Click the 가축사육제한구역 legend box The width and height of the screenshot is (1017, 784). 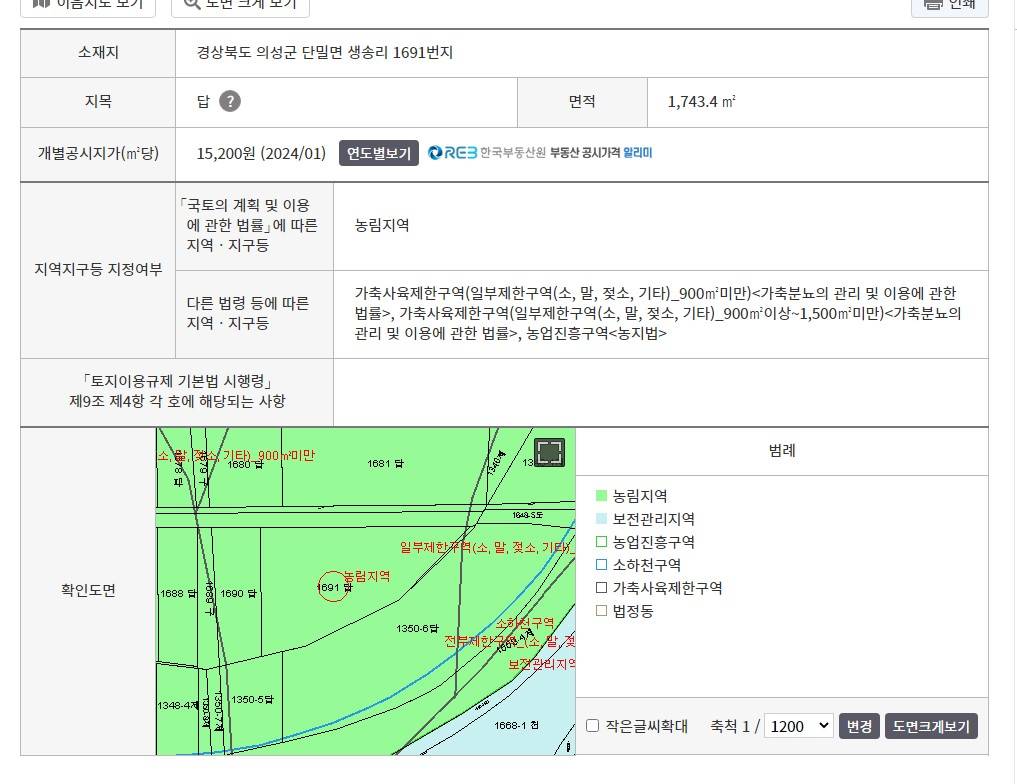pyautogui.click(x=601, y=588)
